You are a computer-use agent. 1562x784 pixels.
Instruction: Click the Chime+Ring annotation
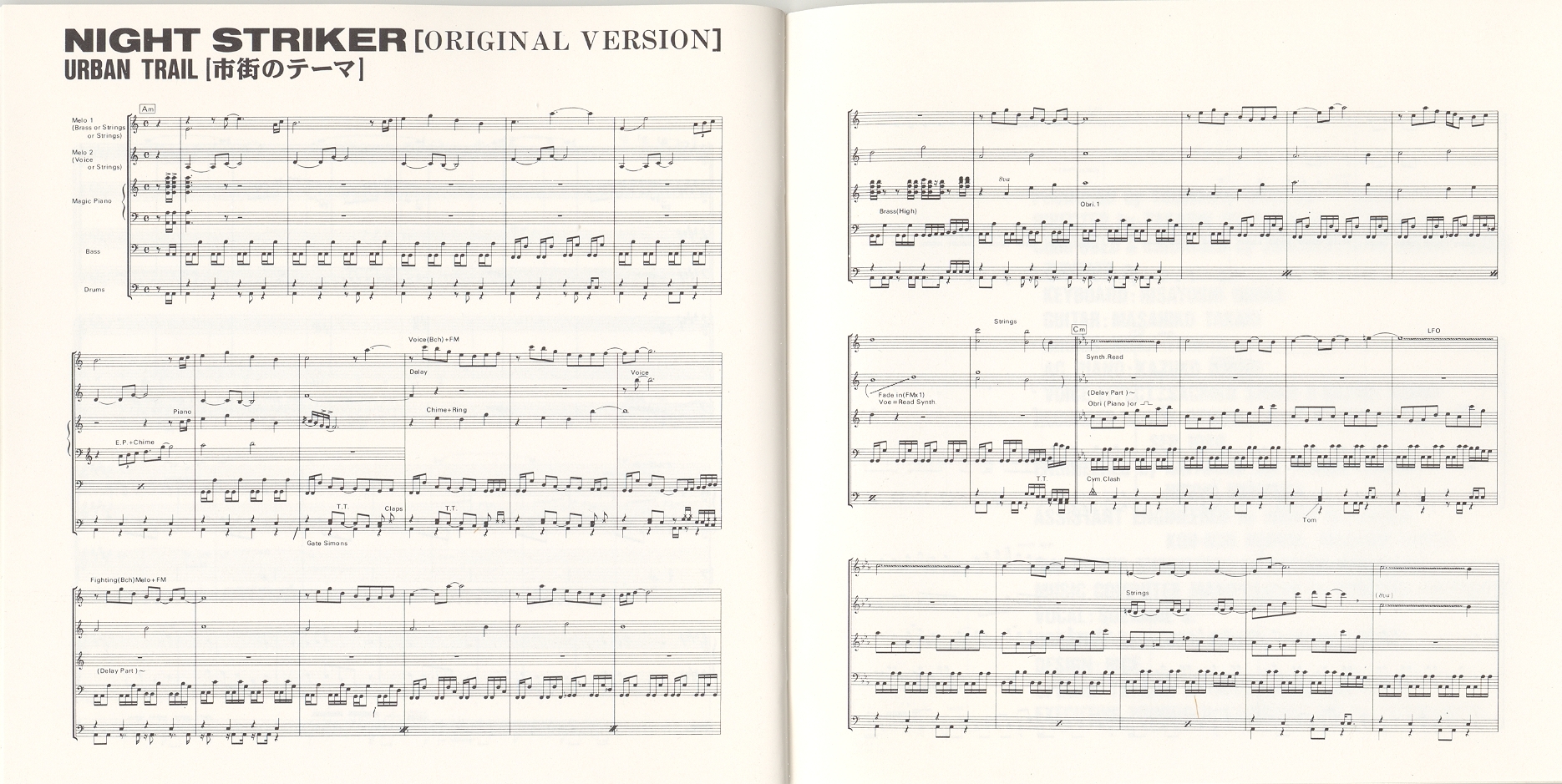[446, 410]
